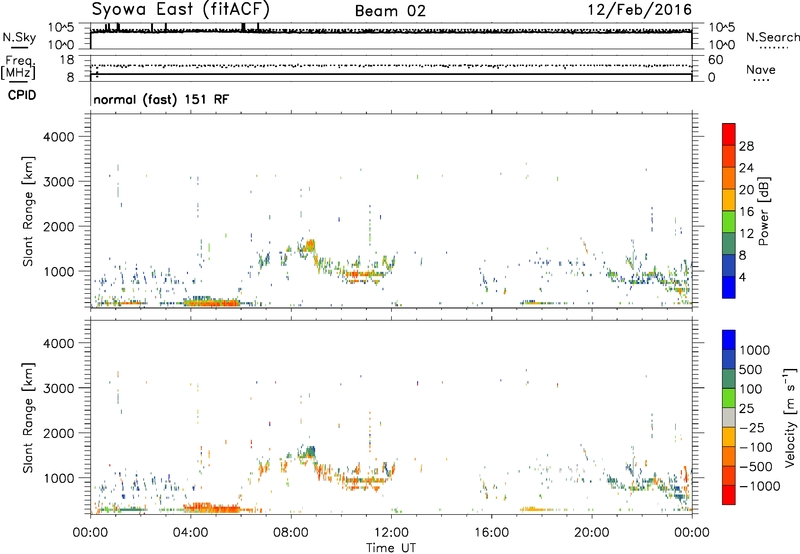Click the '08:00' time axis tick
The width and height of the screenshot is (800, 554).
pos(291,533)
